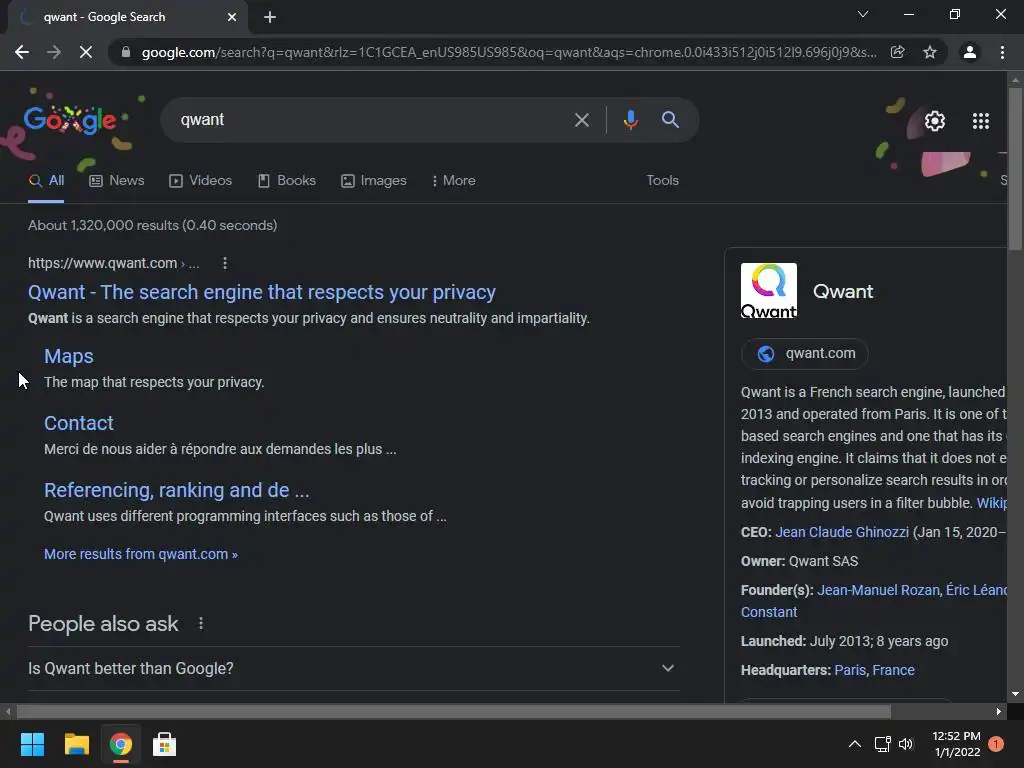The height and width of the screenshot is (768, 1024).
Task: Open Paris headquarters link
Action: pos(850,670)
